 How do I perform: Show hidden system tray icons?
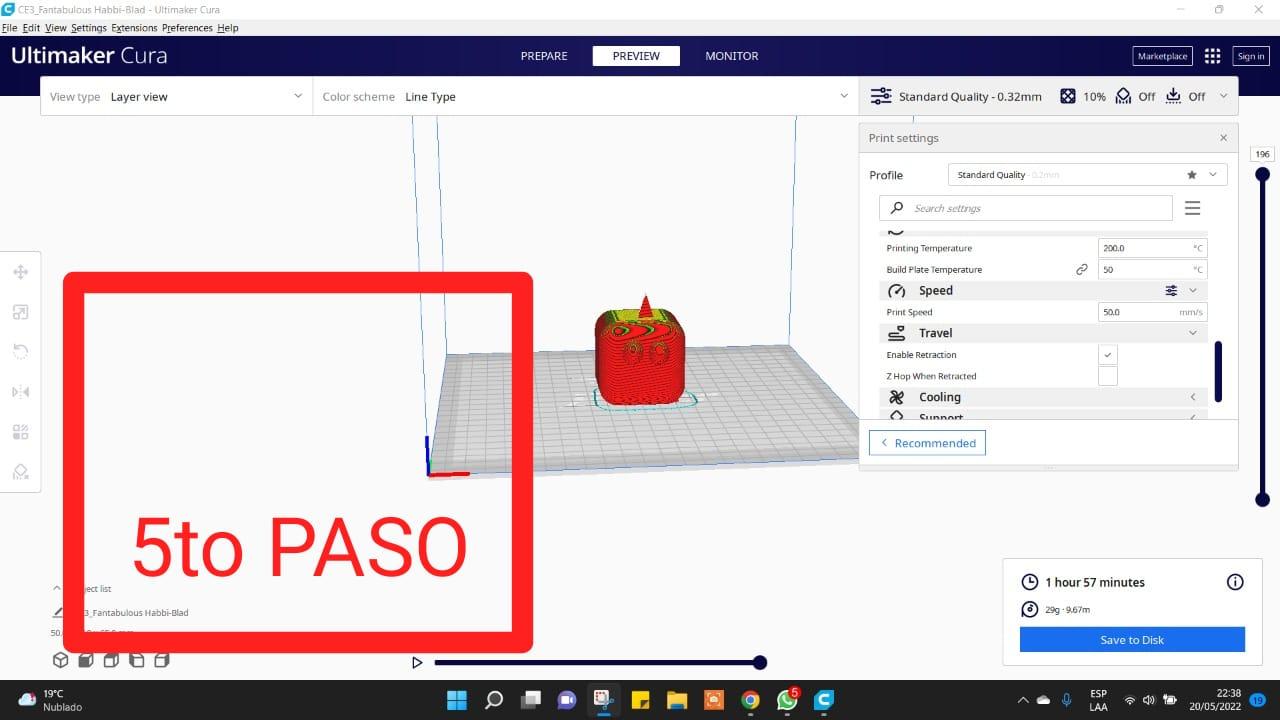click(1022, 700)
